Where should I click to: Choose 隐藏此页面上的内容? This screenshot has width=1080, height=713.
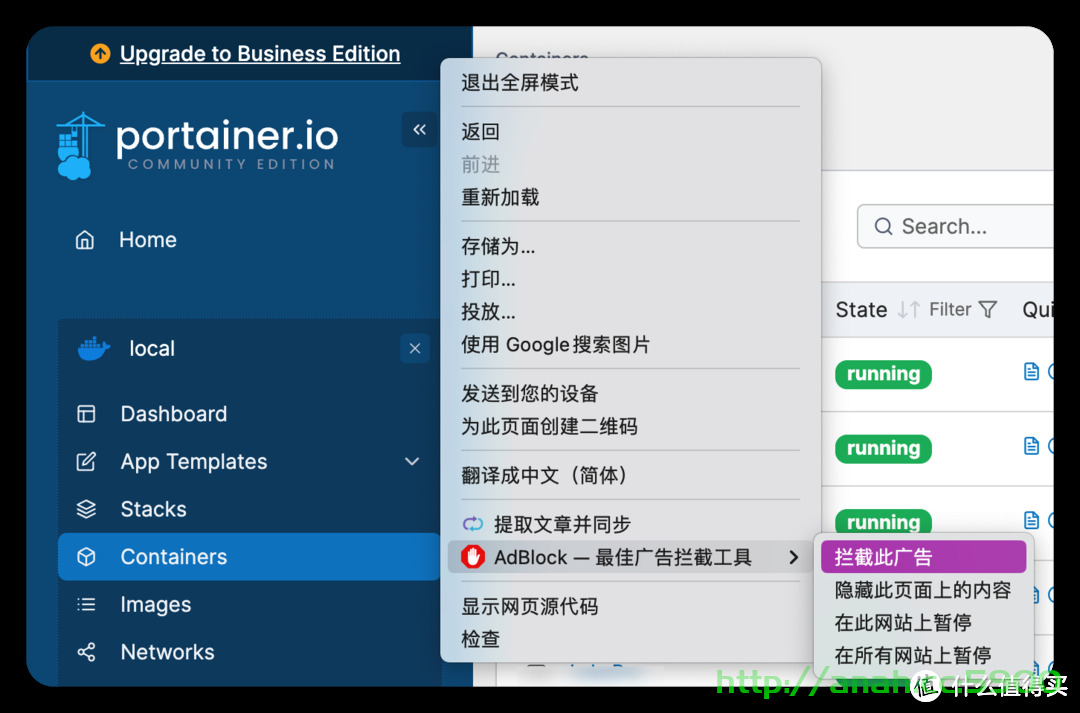[x=923, y=590]
